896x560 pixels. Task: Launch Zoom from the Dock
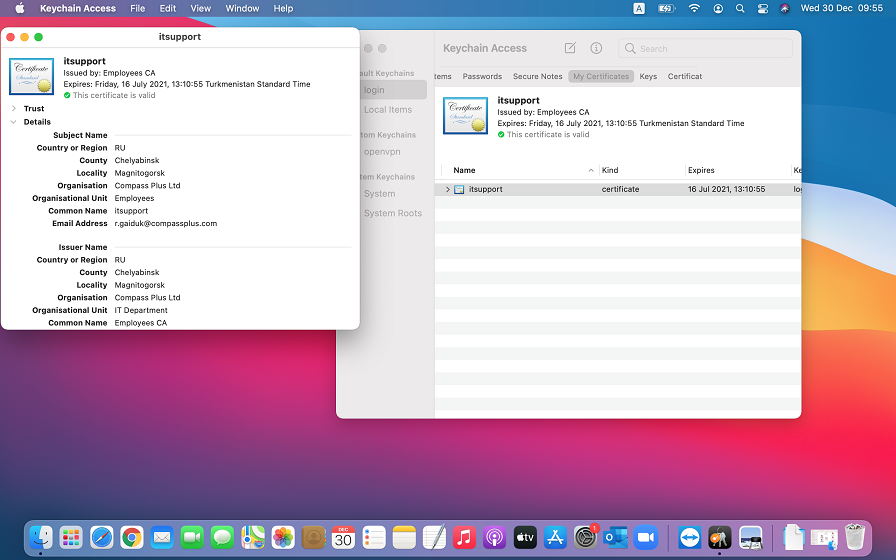click(645, 537)
